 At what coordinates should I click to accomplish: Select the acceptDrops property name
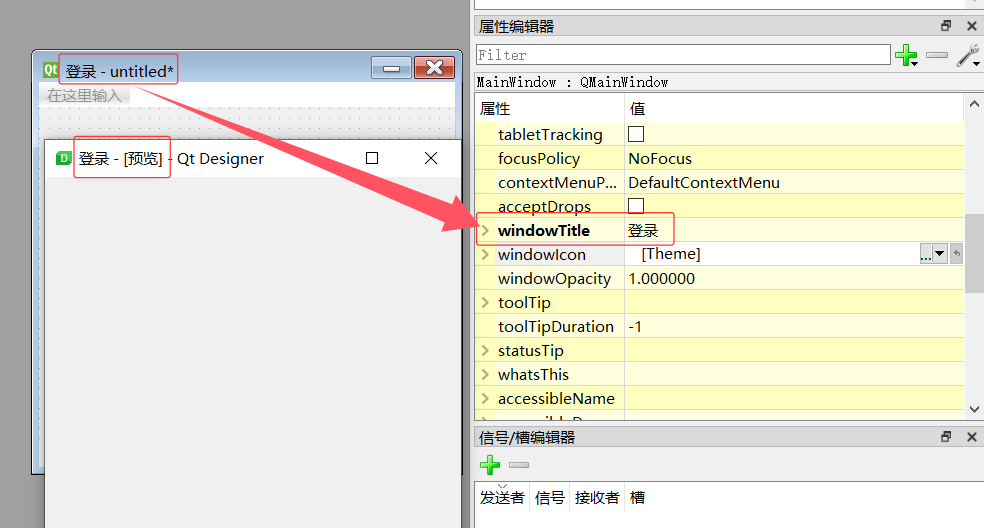544,207
